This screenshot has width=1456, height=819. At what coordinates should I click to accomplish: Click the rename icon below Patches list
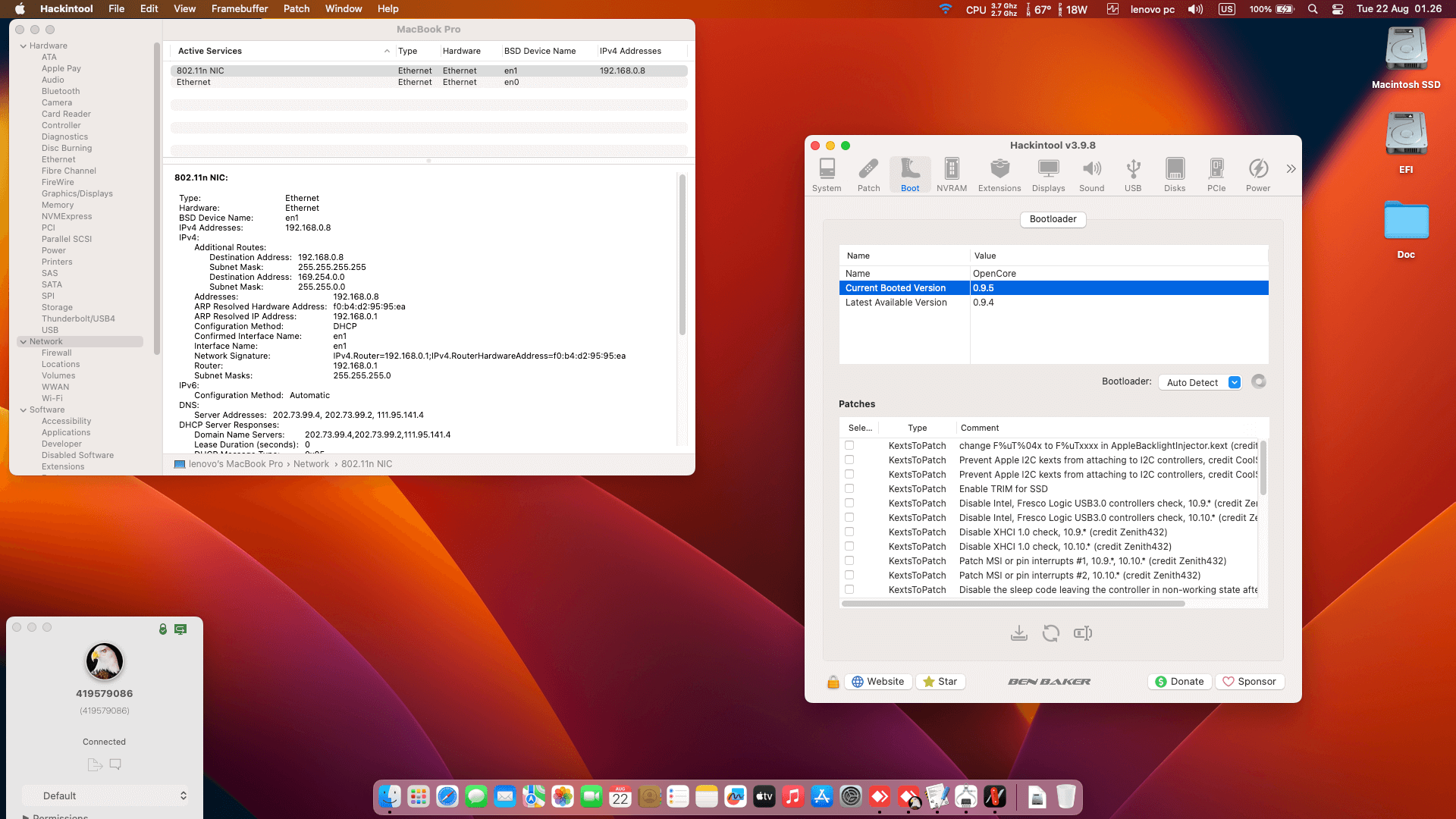1083,633
